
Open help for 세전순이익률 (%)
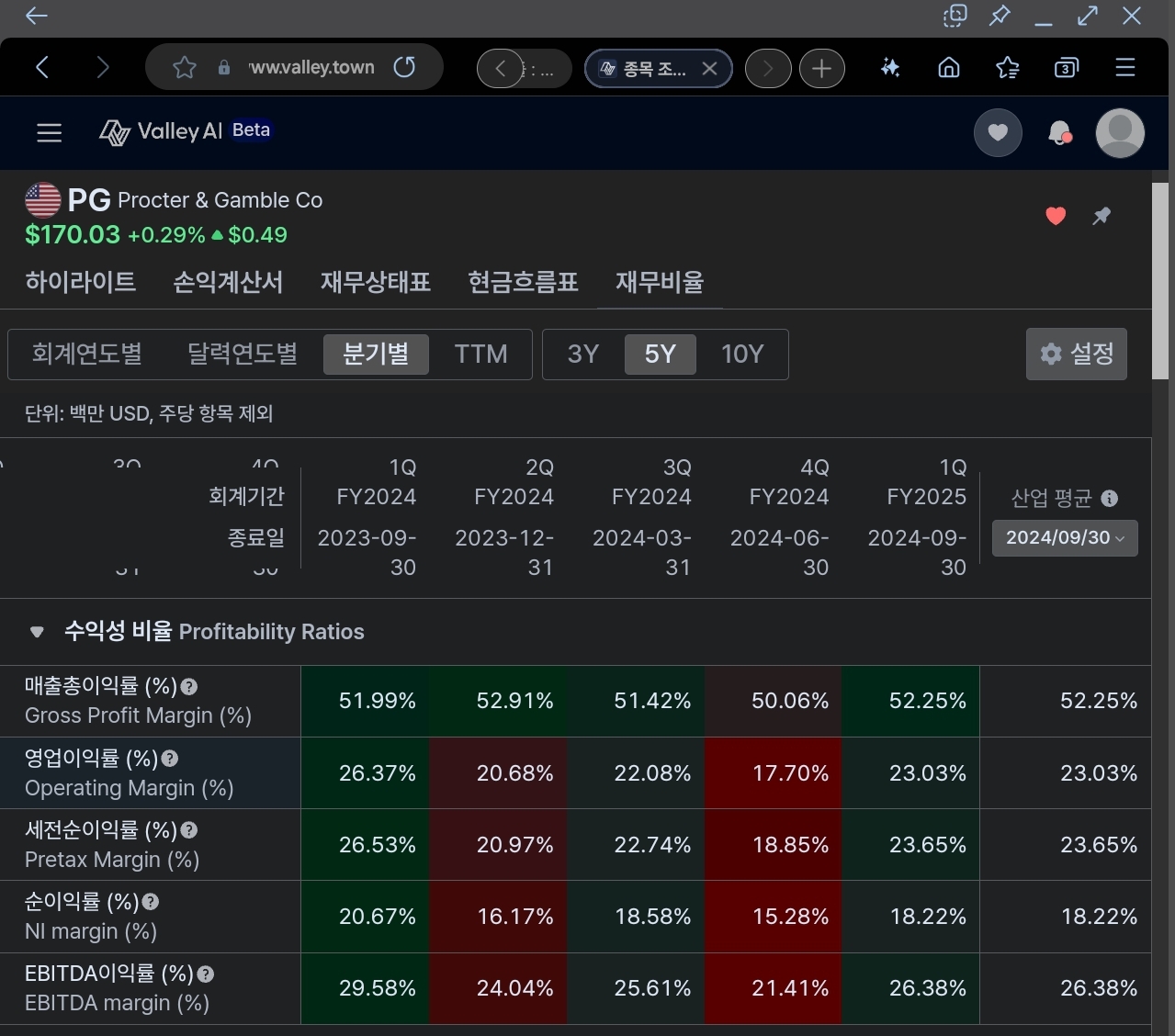[189, 829]
